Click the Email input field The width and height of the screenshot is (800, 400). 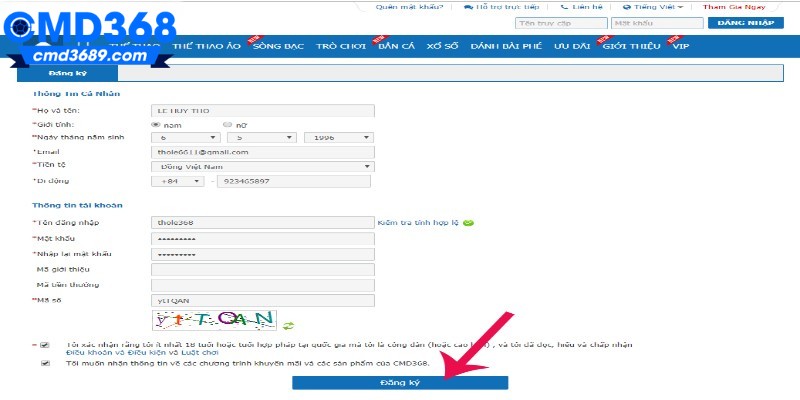coord(262,152)
